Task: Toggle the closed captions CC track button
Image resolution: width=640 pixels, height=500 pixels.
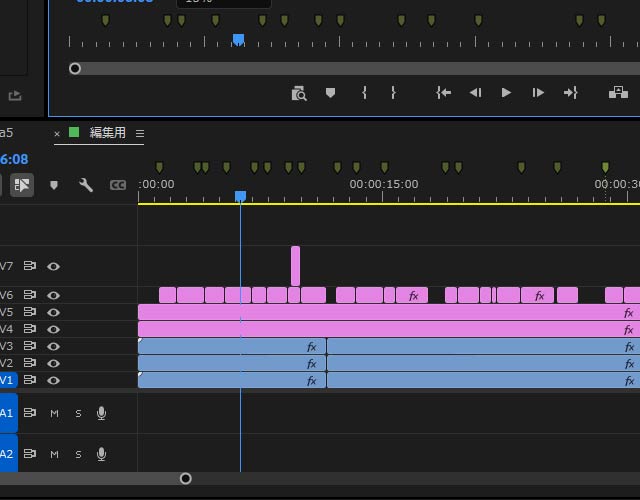Action: tap(118, 185)
